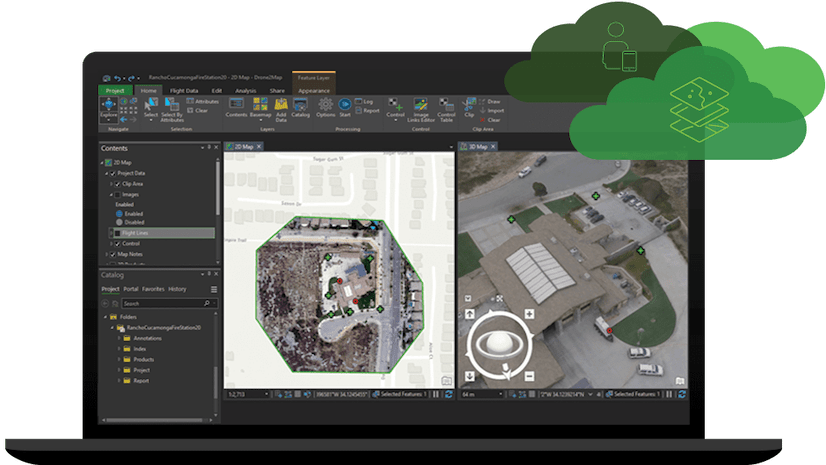Expand the Annotations folder

coord(119,338)
